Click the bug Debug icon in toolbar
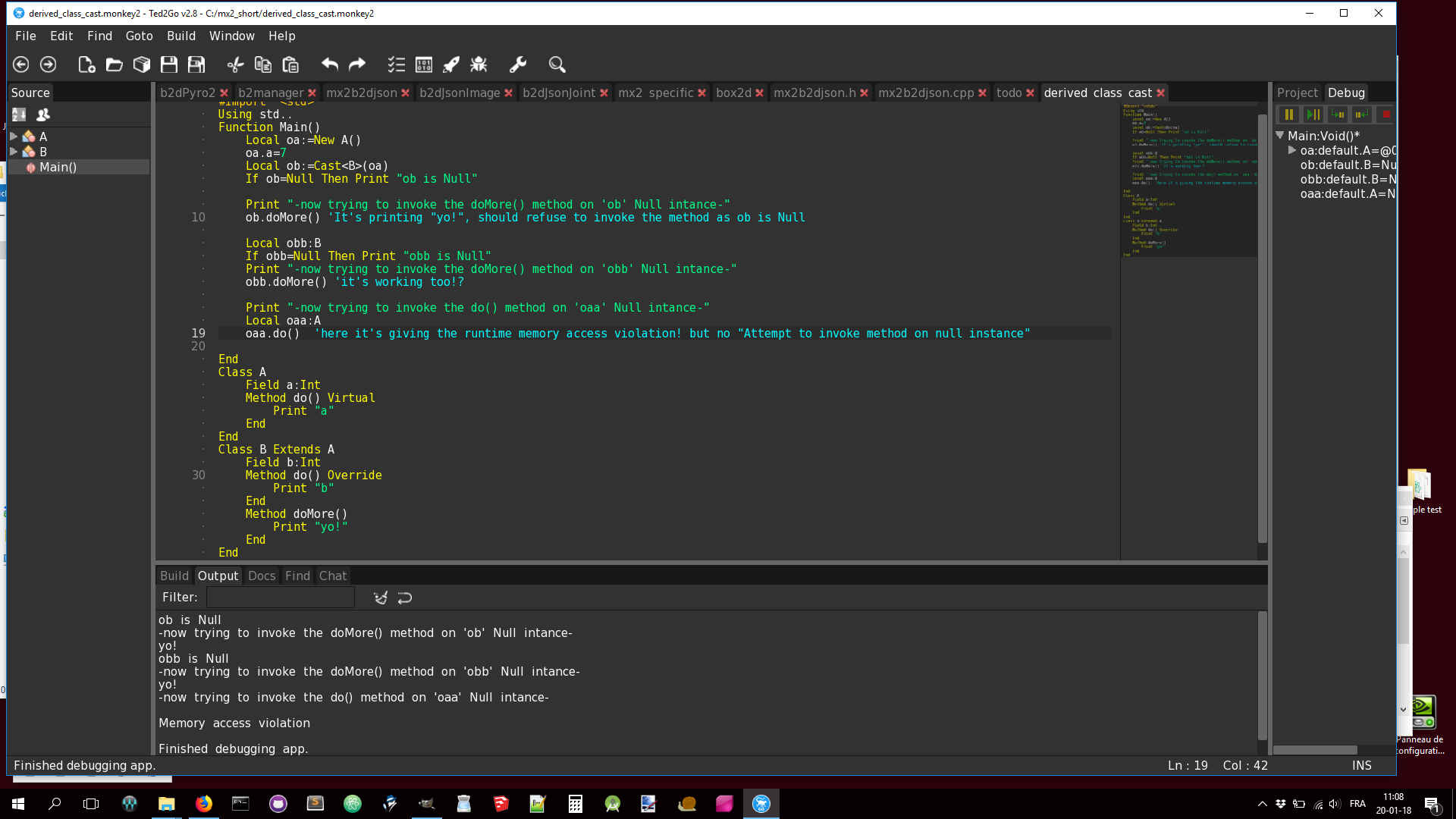The width and height of the screenshot is (1456, 819). (479, 64)
